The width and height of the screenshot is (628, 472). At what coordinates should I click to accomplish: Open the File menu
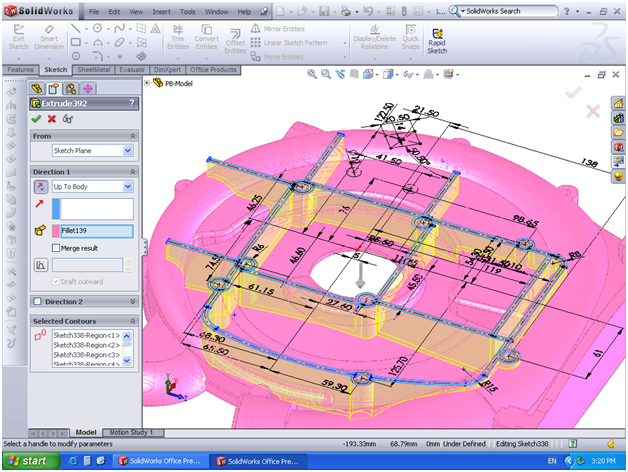(94, 12)
